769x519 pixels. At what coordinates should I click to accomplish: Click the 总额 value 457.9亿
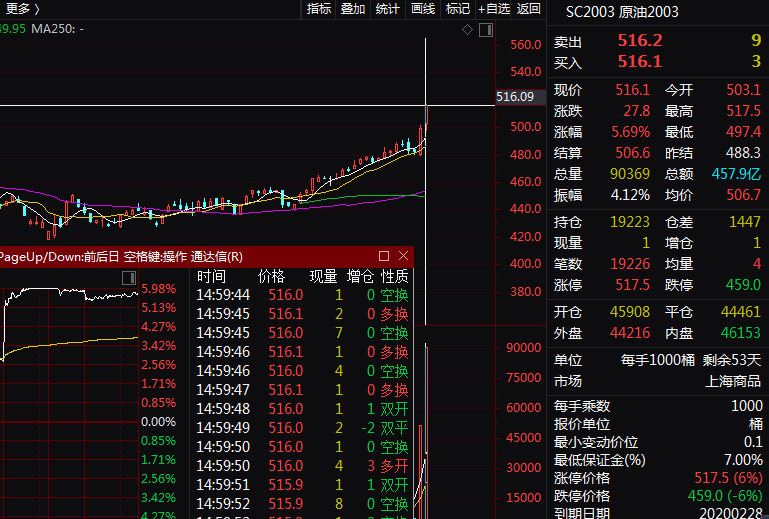(x=736, y=174)
